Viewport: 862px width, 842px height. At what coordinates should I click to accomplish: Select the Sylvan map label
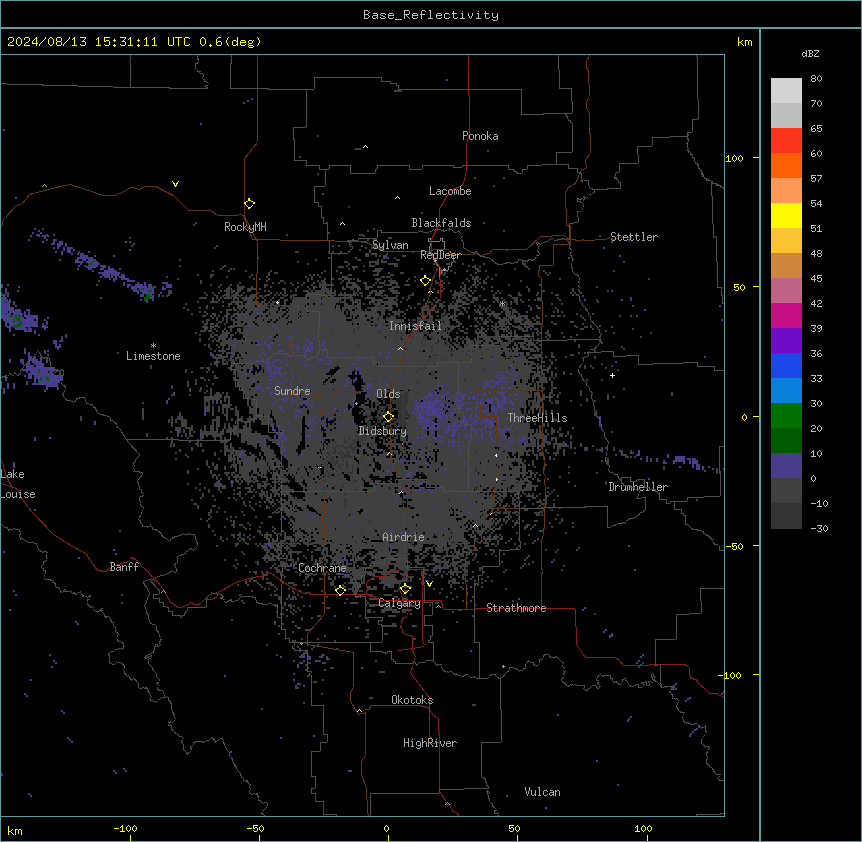click(390, 245)
